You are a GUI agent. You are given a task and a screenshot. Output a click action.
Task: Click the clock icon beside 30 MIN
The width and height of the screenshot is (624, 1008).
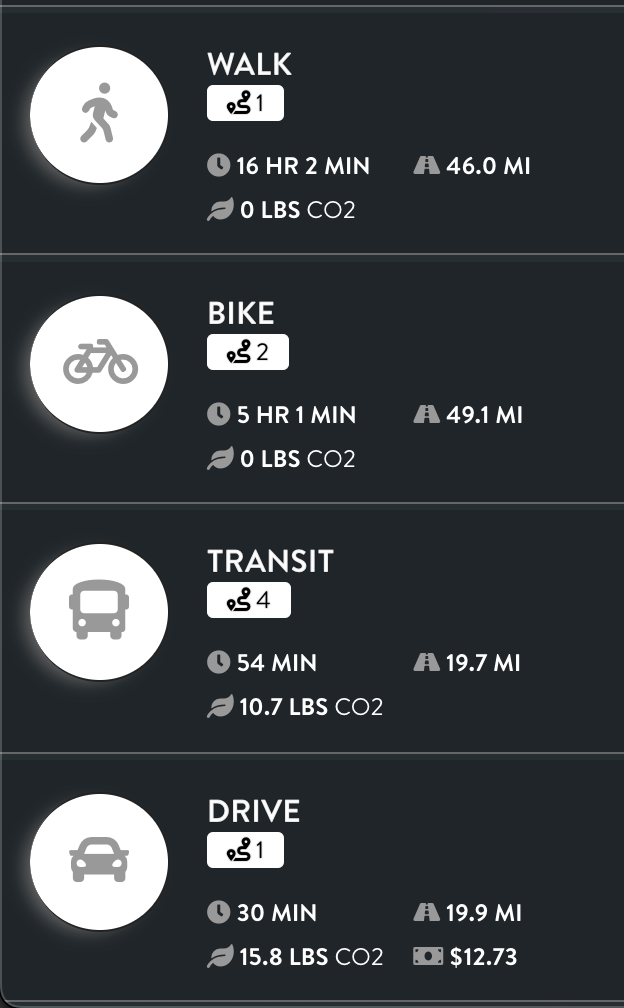coord(218,912)
